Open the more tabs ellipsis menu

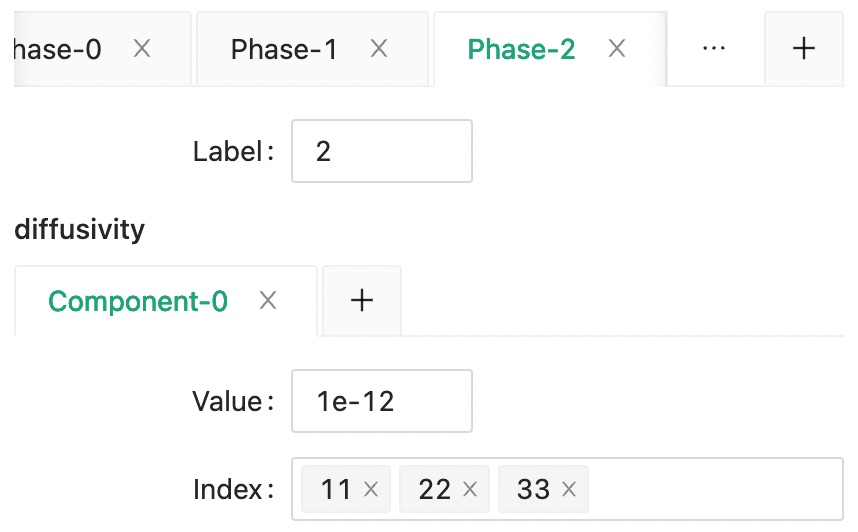click(x=714, y=48)
